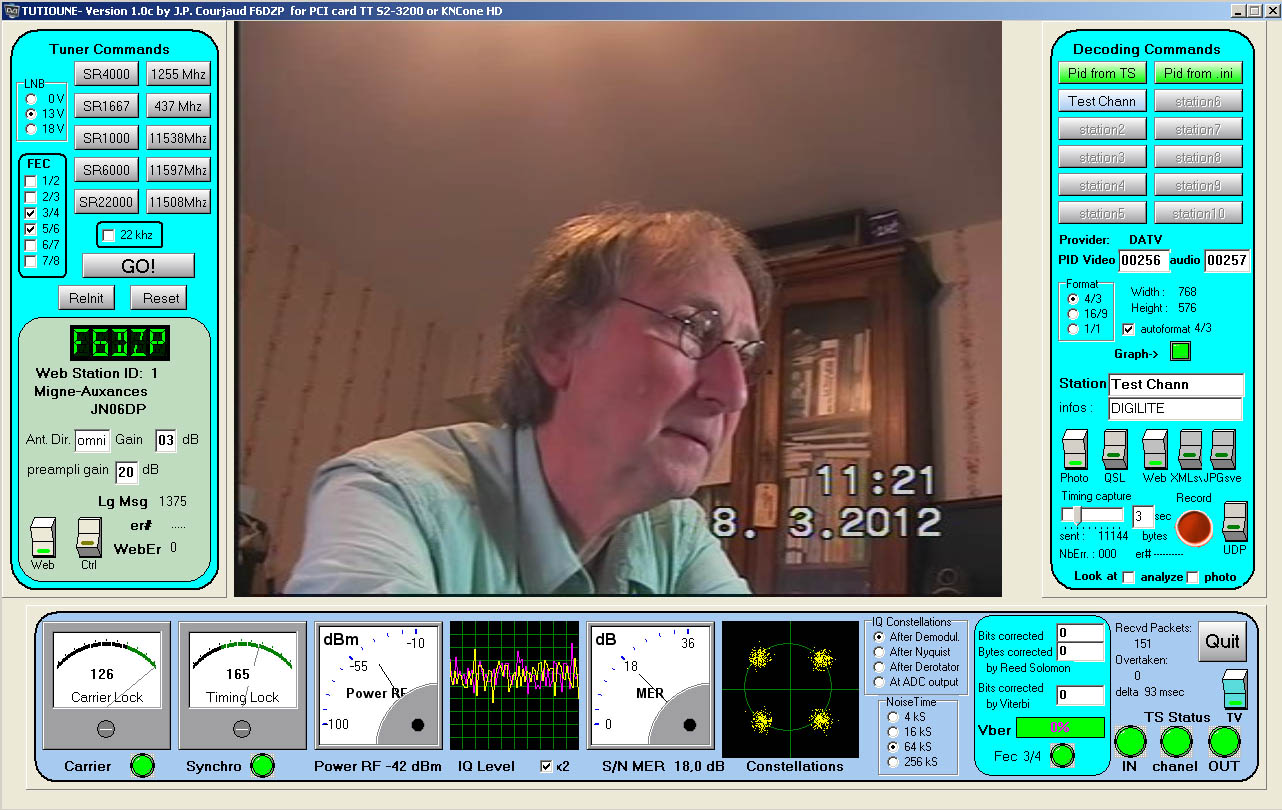
Task: Select At ADC output option
Action: pyautogui.click(x=879, y=682)
